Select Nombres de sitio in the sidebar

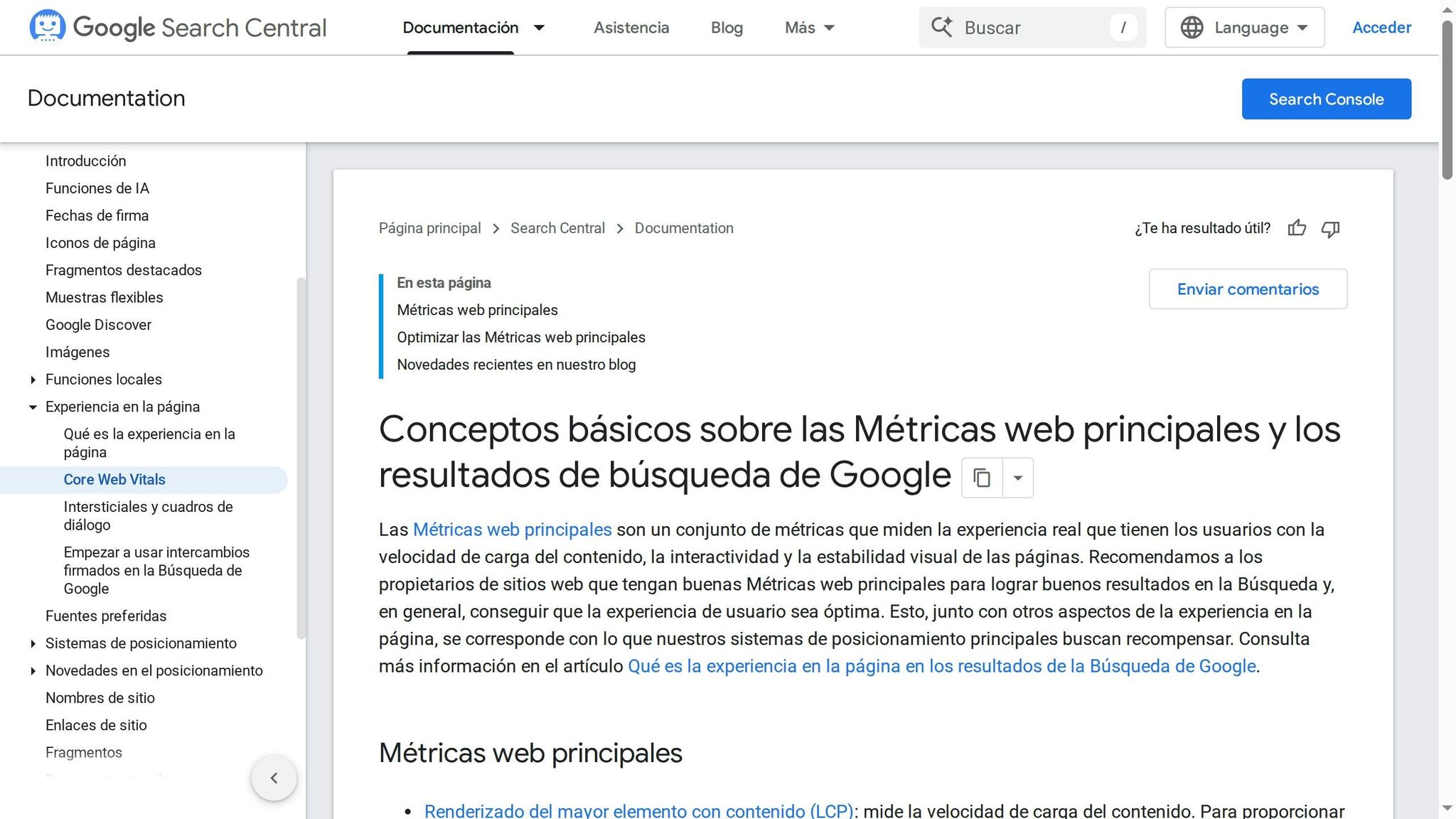pyautogui.click(x=100, y=698)
